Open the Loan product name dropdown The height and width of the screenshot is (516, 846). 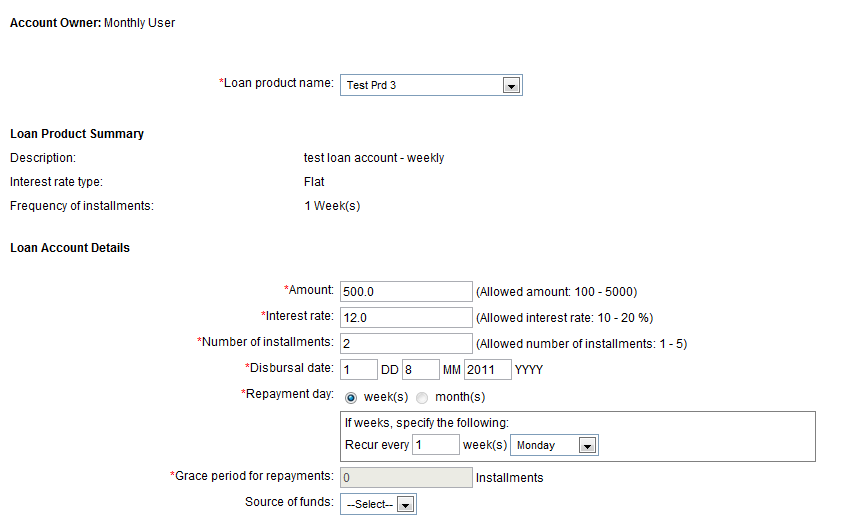pos(431,86)
